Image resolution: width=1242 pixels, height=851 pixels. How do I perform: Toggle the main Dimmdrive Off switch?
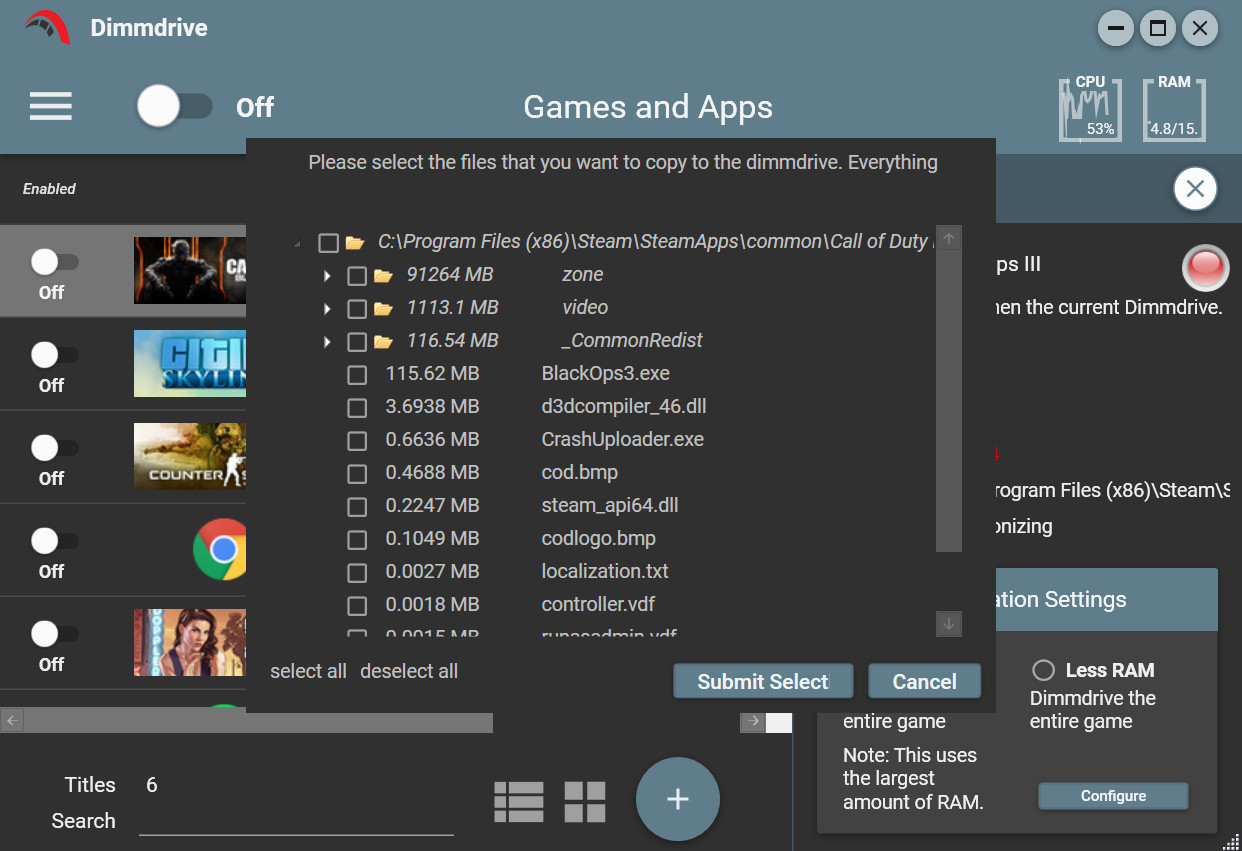pyautogui.click(x=176, y=107)
